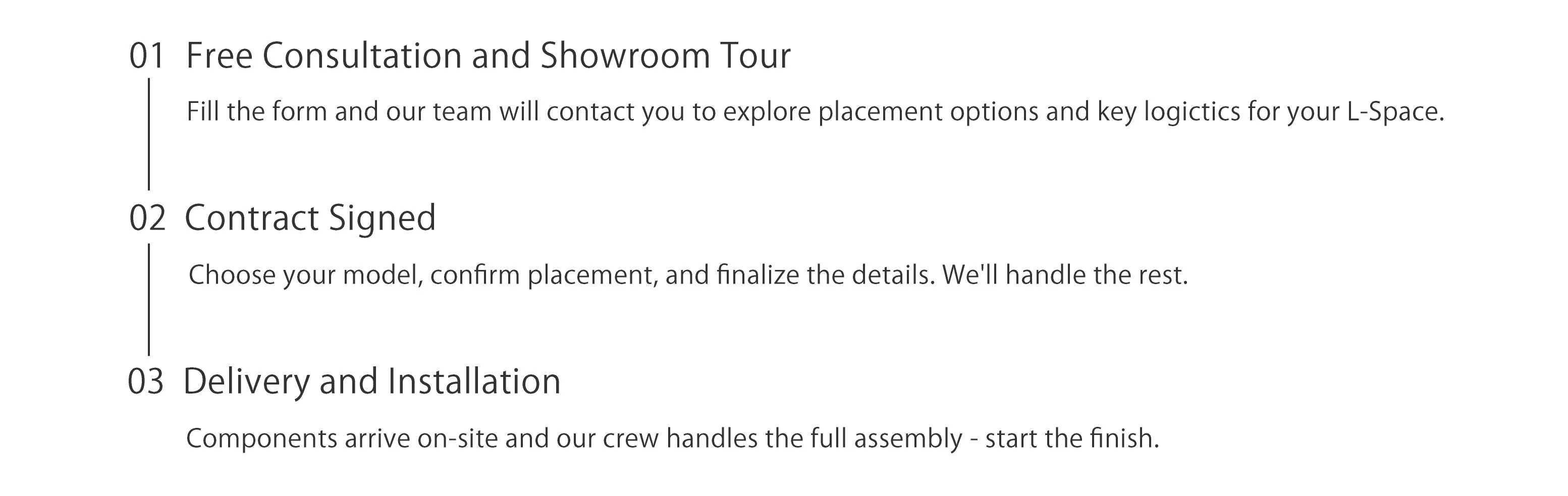Click the vertical line below step 02
Viewport: 1568px width, 496px height.
pyautogui.click(x=148, y=299)
